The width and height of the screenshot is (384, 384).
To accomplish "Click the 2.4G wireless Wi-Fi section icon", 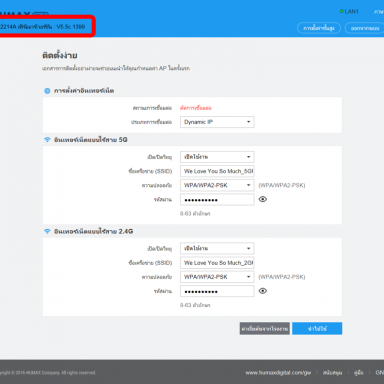I will tap(47, 231).
